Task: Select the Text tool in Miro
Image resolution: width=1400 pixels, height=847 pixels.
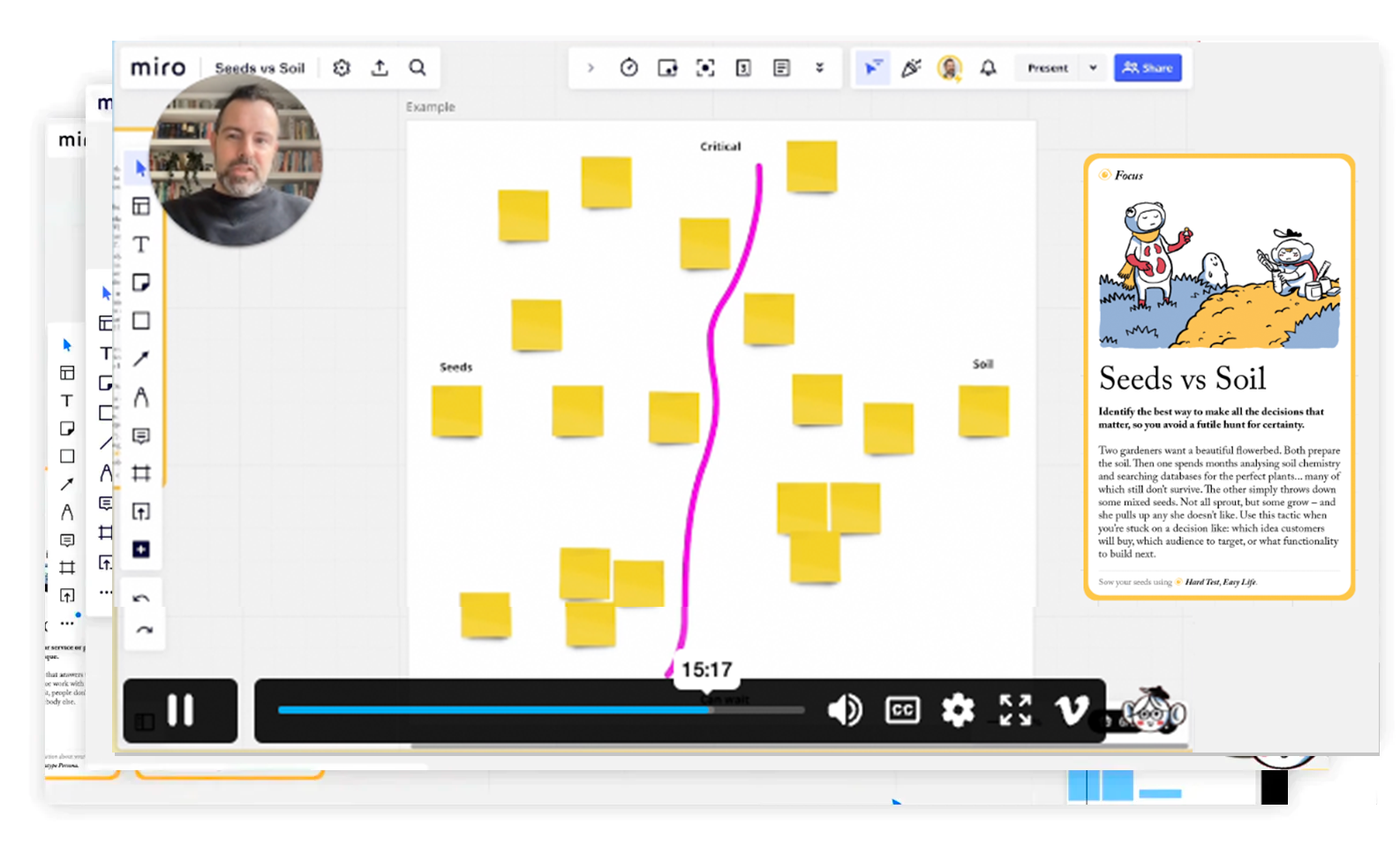Action: 141,245
